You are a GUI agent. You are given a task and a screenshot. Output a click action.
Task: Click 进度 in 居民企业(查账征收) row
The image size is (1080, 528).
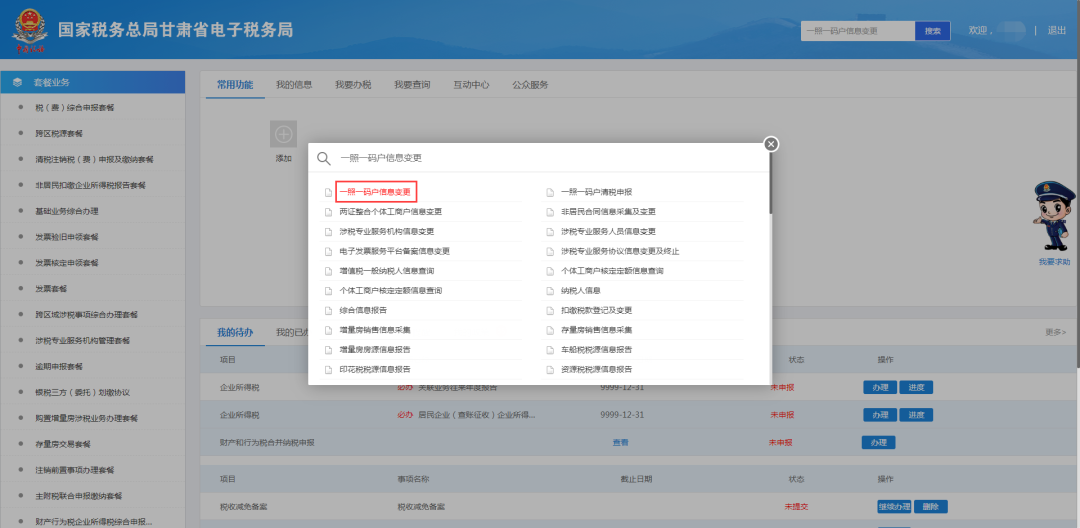916,415
